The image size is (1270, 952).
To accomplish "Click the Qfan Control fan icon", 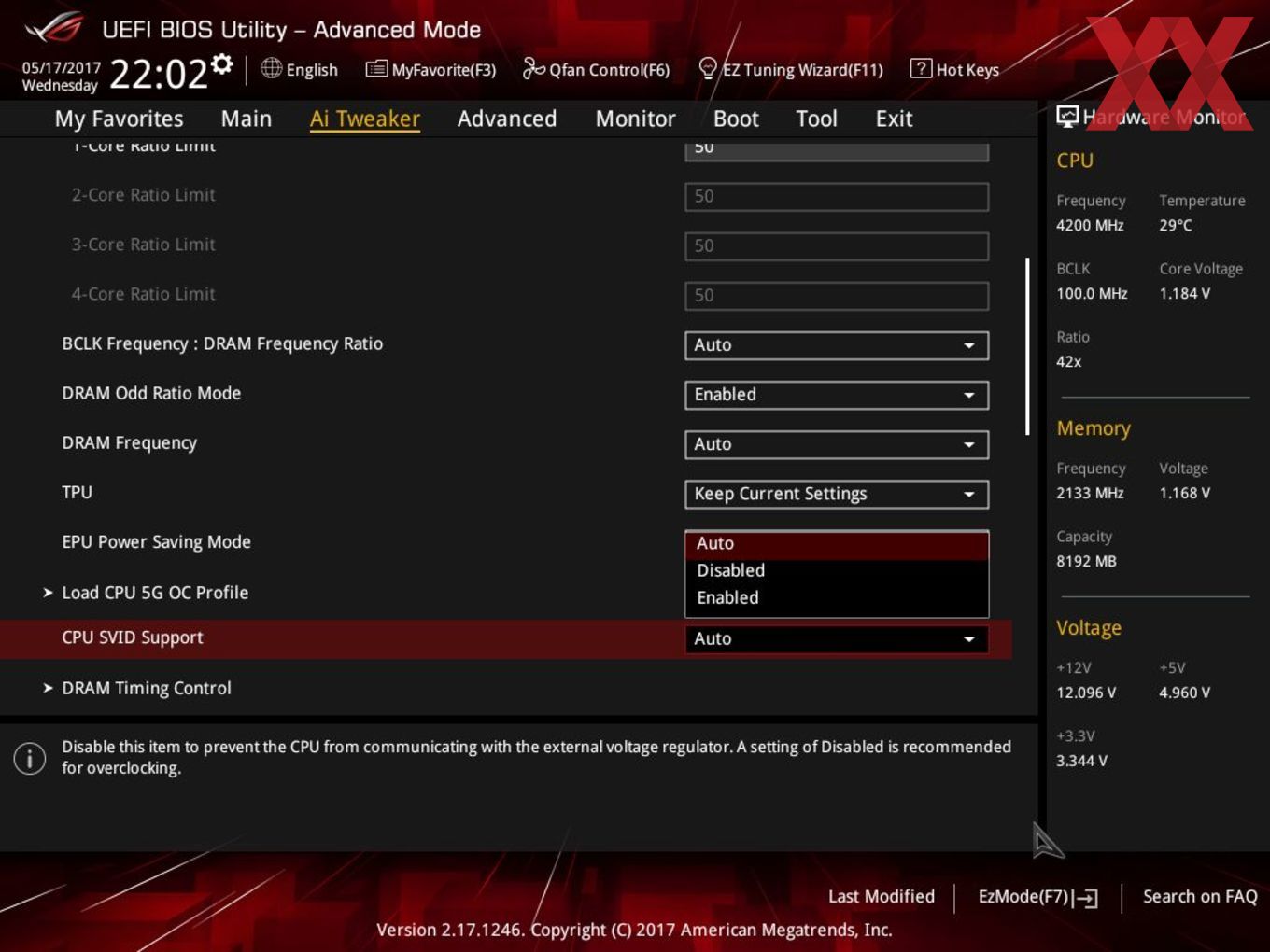I will [533, 68].
